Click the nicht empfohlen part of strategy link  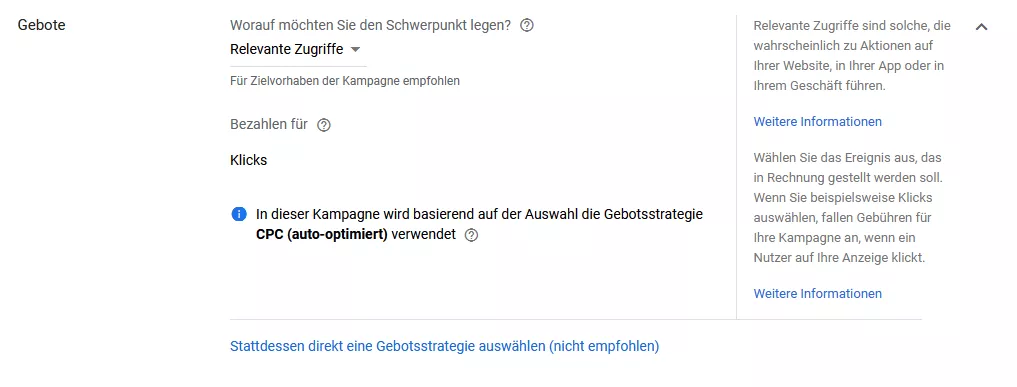pyautogui.click(x=604, y=346)
